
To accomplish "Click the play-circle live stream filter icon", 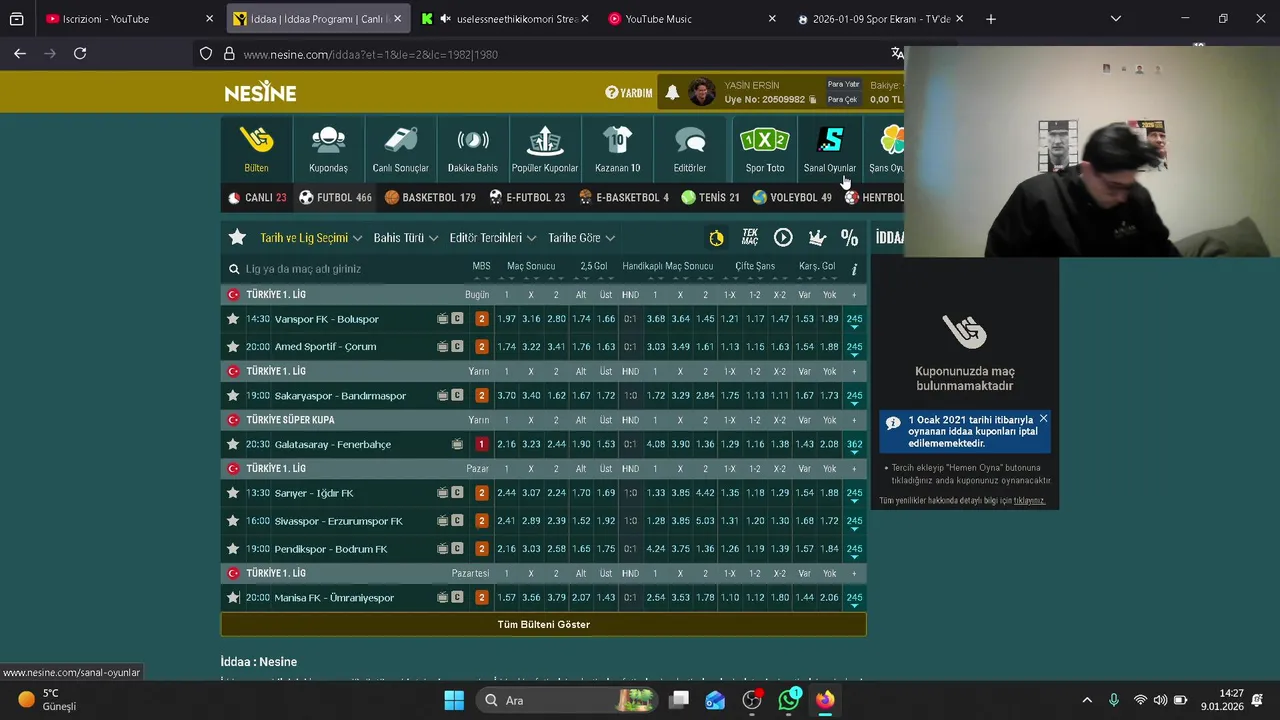I will click(x=783, y=238).
